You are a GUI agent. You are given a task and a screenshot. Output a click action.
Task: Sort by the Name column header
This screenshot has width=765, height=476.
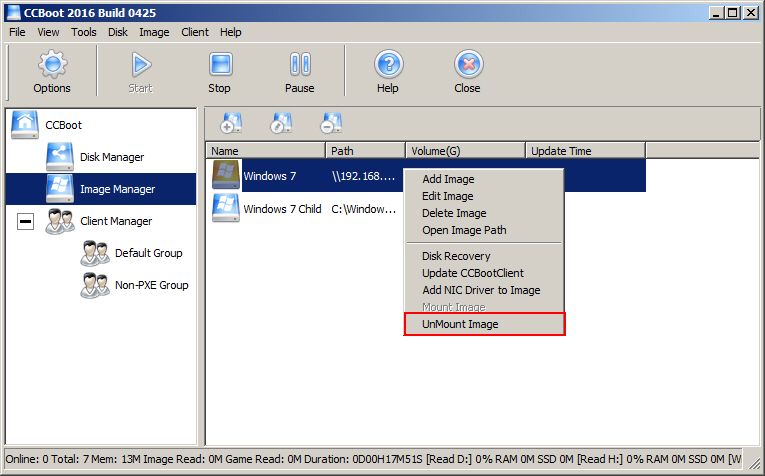(266, 151)
